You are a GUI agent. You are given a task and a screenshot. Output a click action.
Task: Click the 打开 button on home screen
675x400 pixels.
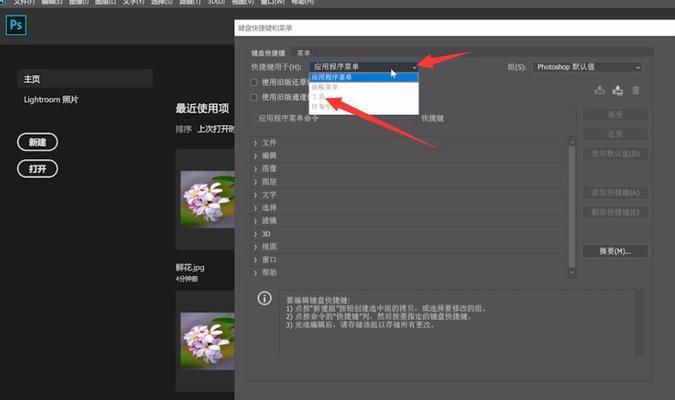(37, 169)
